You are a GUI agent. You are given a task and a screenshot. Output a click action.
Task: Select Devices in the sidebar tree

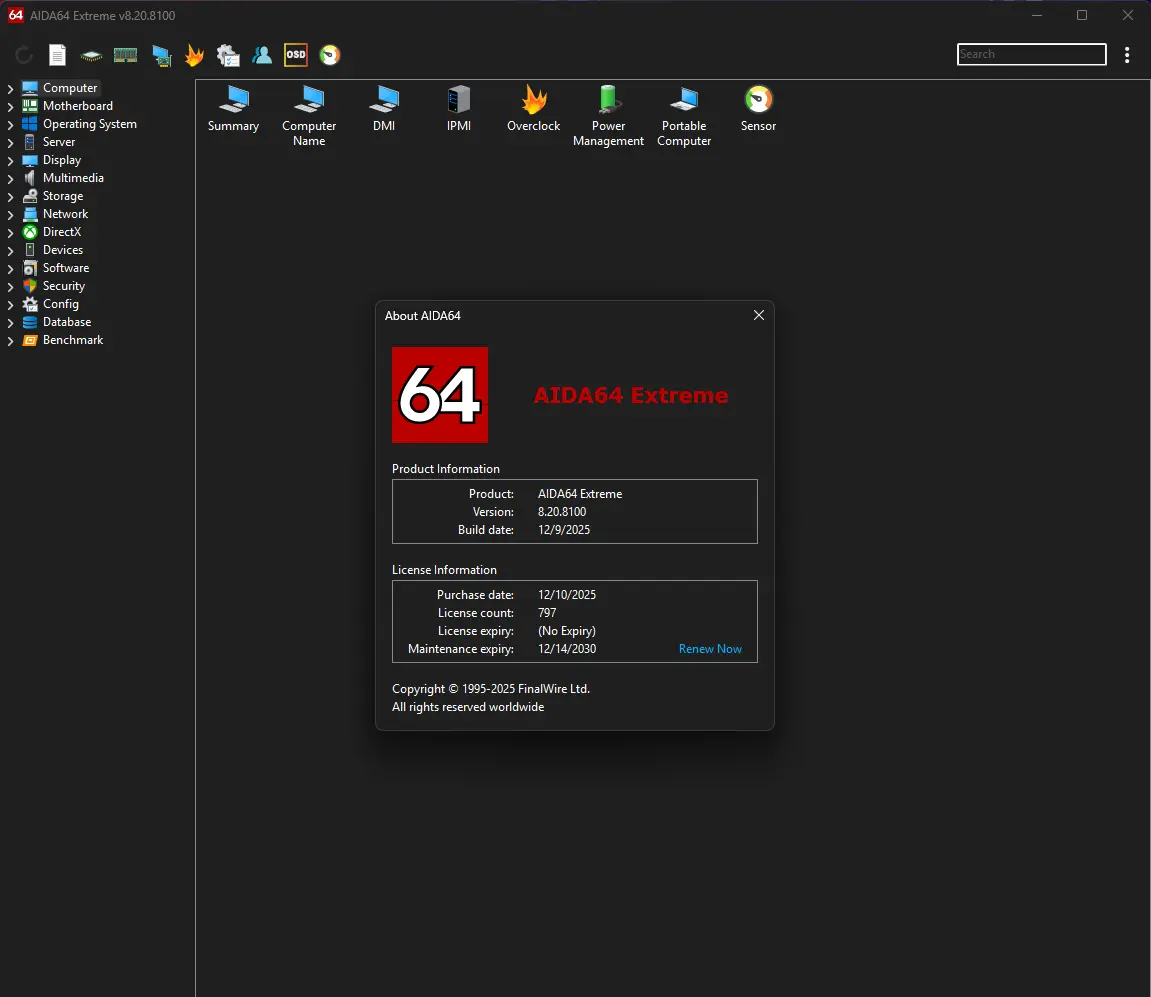coord(62,250)
